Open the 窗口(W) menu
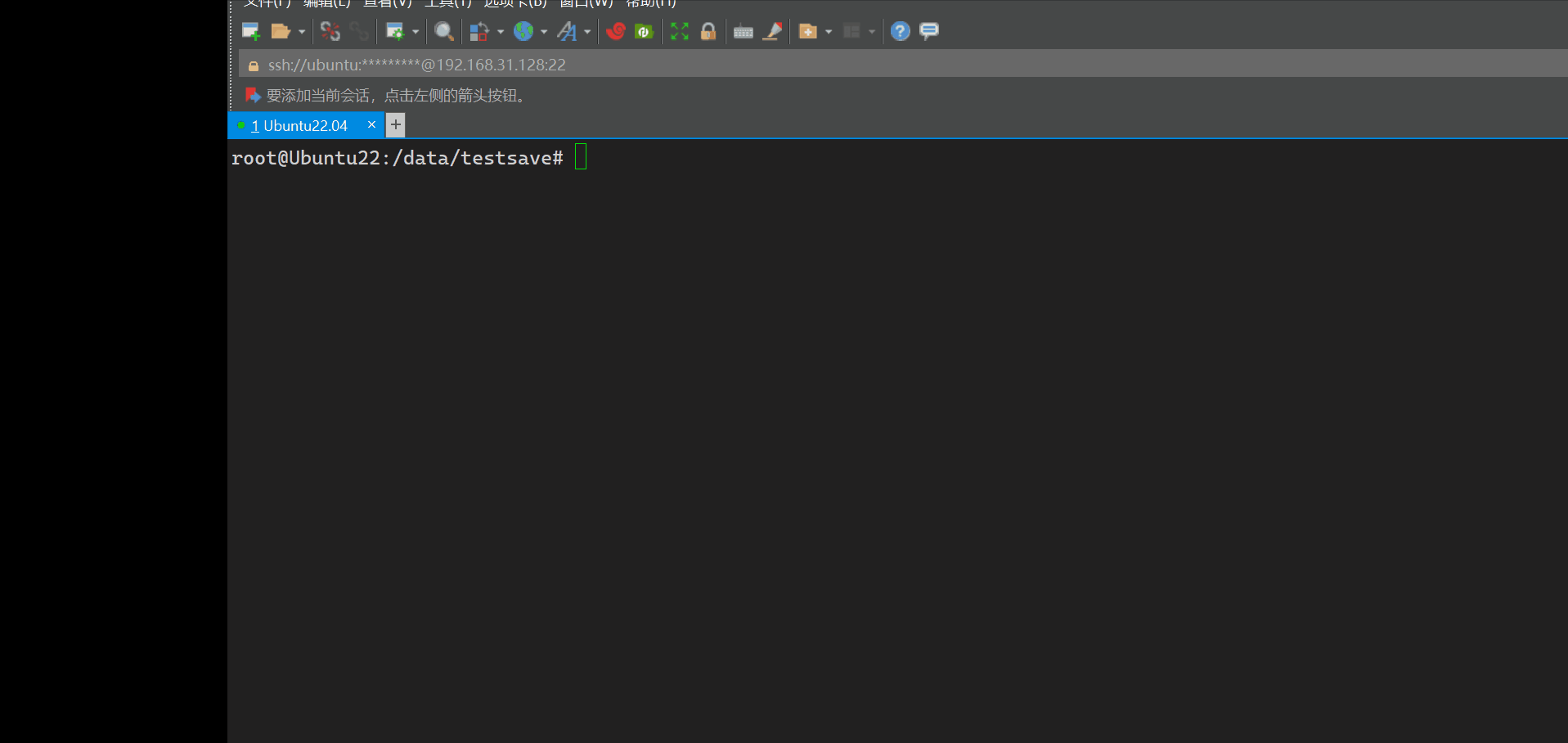The height and width of the screenshot is (743, 1568). point(586,3)
